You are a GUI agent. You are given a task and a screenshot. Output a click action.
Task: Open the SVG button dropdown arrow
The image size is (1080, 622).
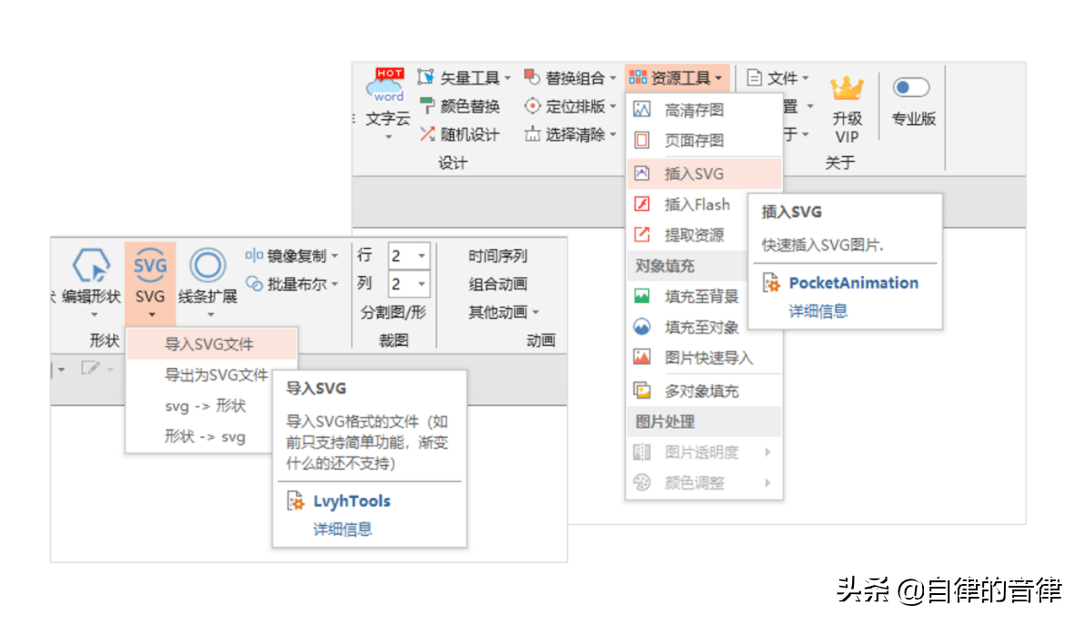(x=151, y=315)
